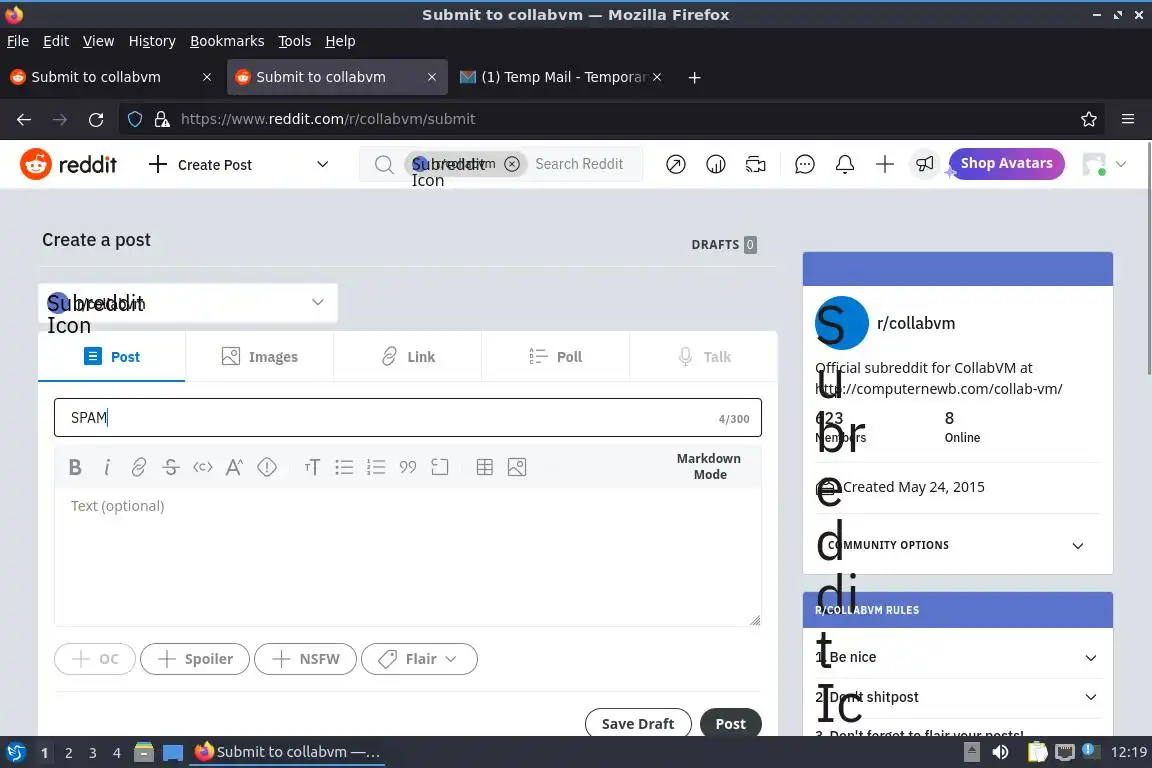Toggle the OC tag on post
The image size is (1152, 768).
(95, 658)
